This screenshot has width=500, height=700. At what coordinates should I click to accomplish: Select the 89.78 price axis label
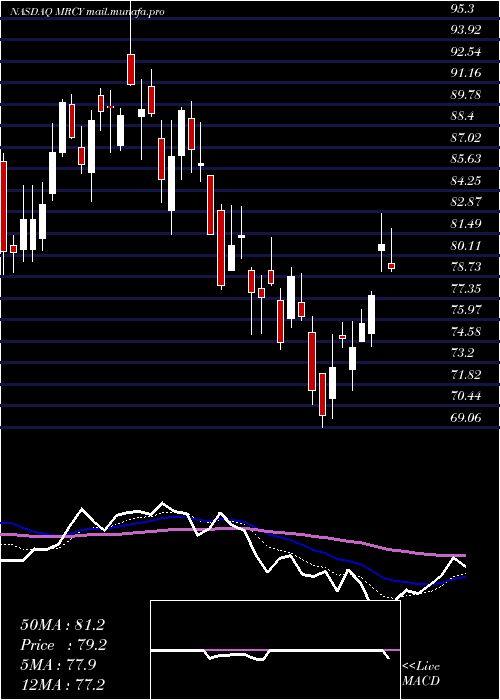(467, 95)
